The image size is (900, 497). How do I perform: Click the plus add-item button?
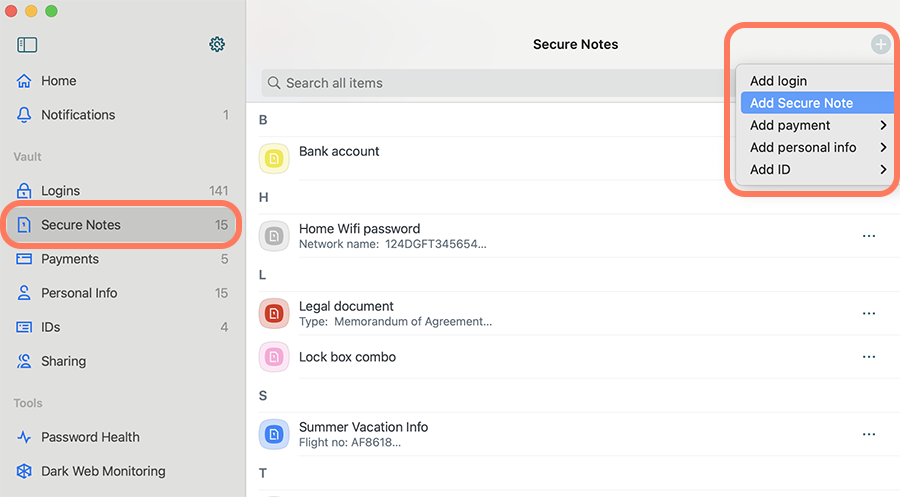tap(880, 44)
